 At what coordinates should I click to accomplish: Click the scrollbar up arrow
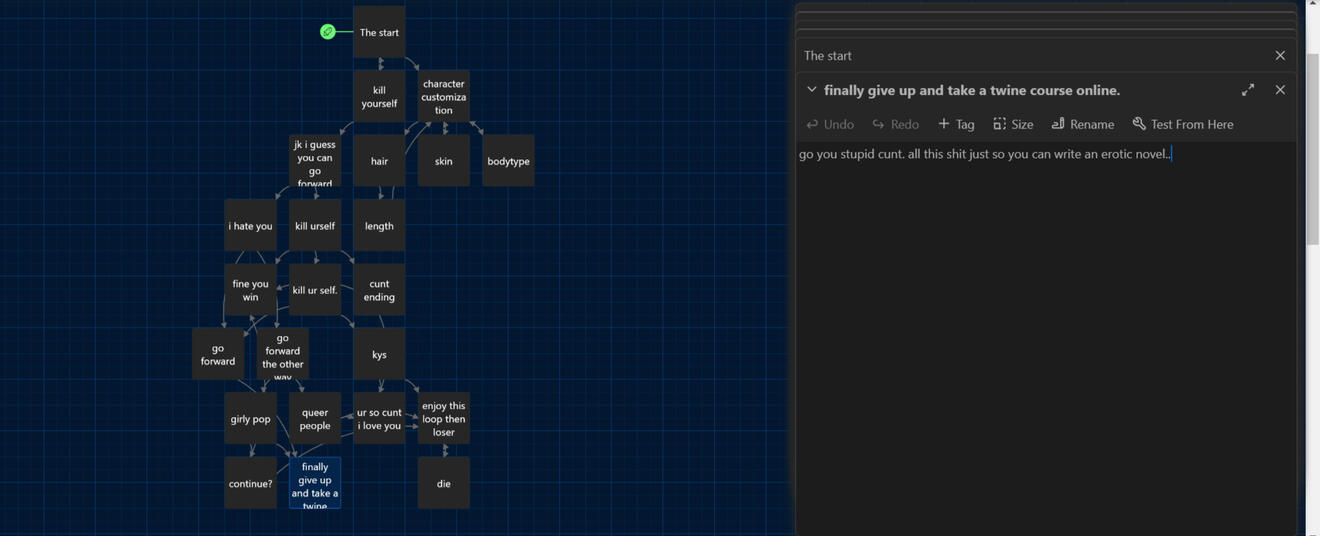pyautogui.click(x=1312, y=4)
